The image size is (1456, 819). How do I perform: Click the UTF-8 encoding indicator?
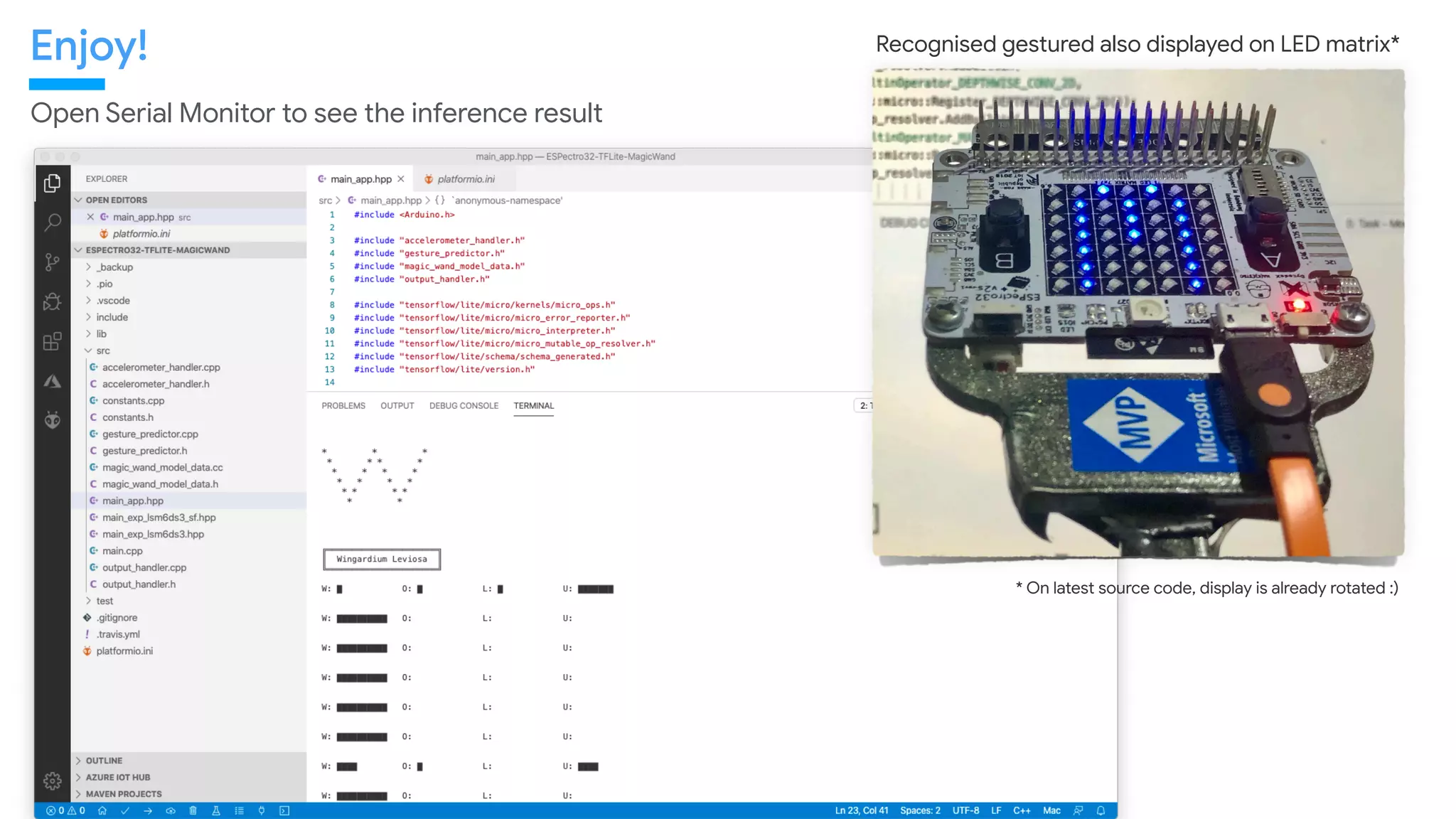pyautogui.click(x=965, y=810)
